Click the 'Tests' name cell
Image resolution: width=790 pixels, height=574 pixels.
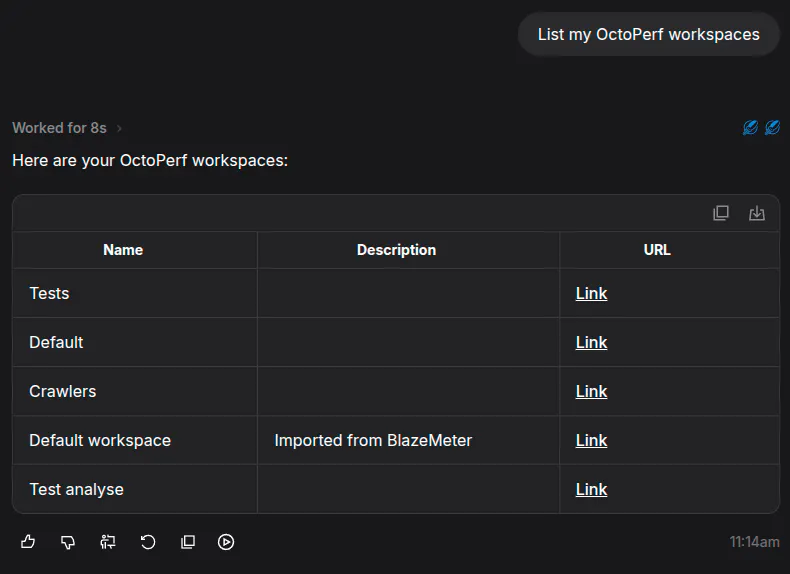135,293
